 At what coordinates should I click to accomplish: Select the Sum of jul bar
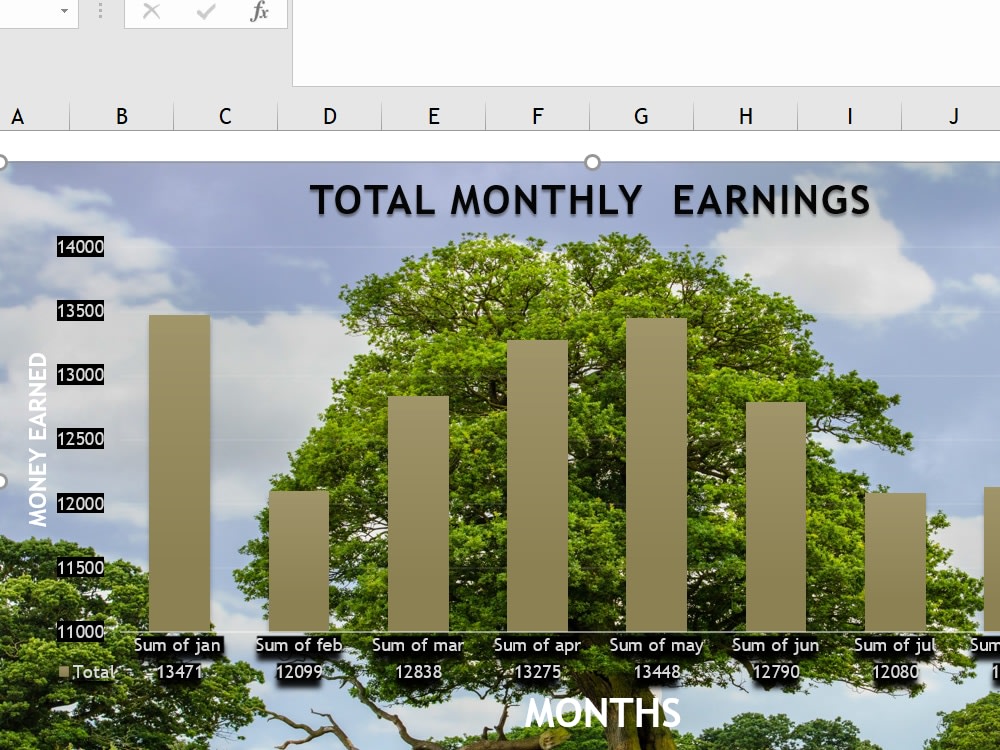(x=895, y=562)
